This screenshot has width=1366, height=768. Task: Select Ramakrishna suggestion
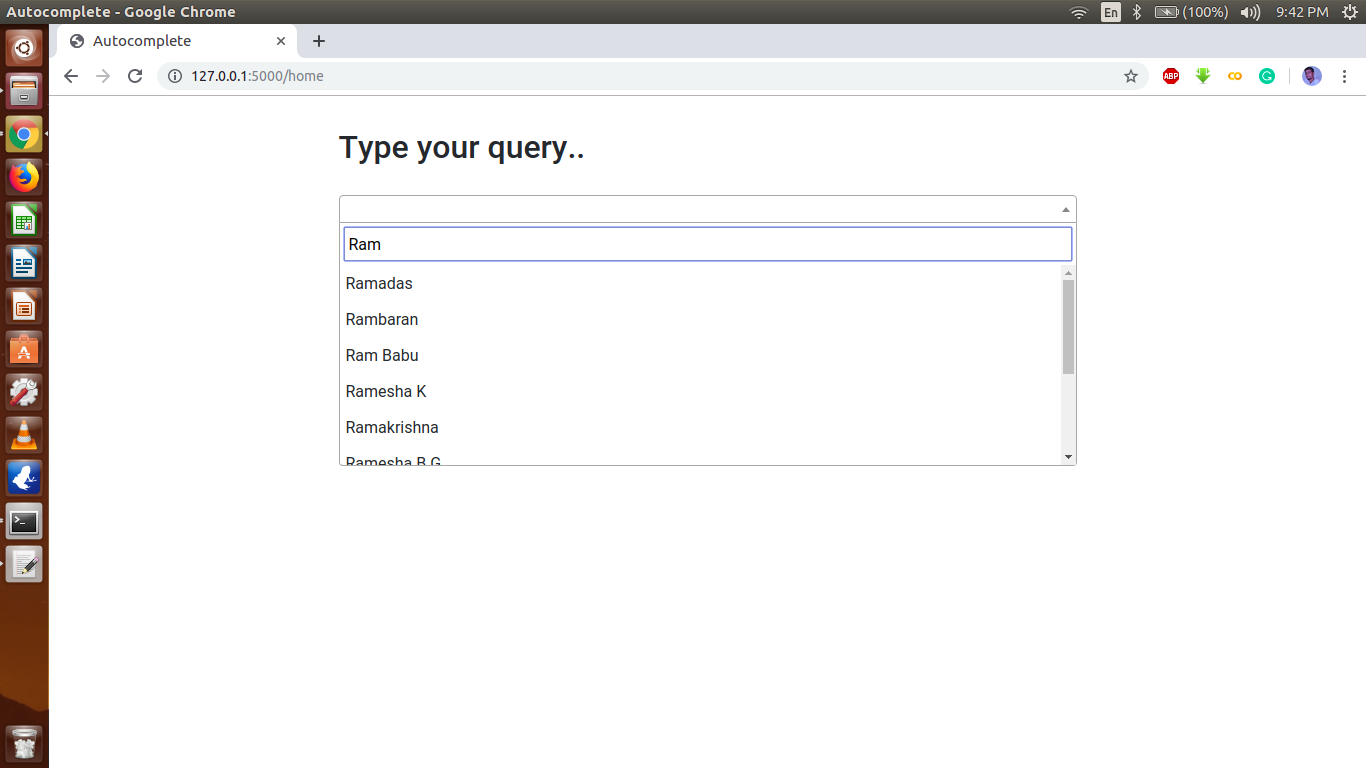pos(700,427)
